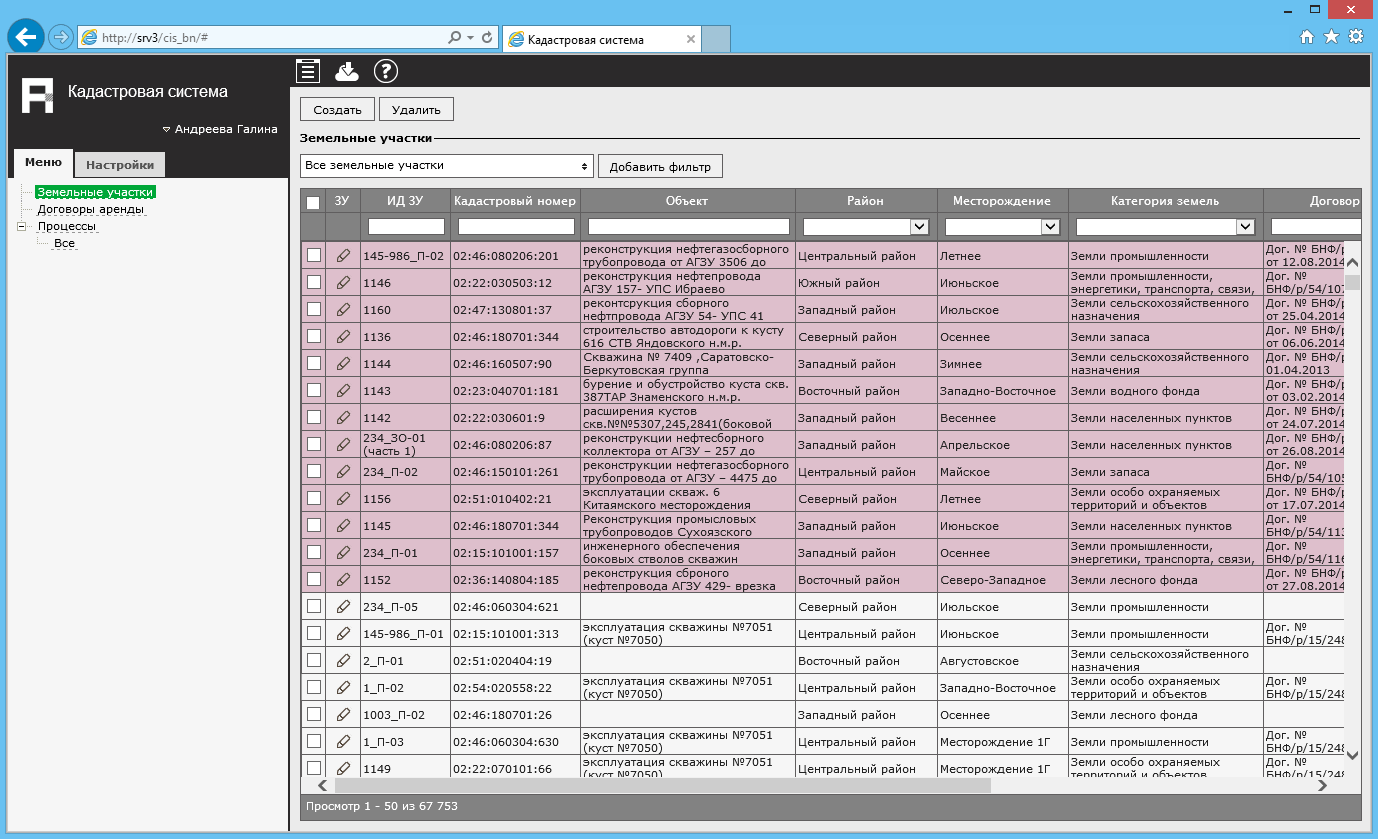Open the Район column filter dropdown
Screen dimensions: 1378x839
[866, 227]
